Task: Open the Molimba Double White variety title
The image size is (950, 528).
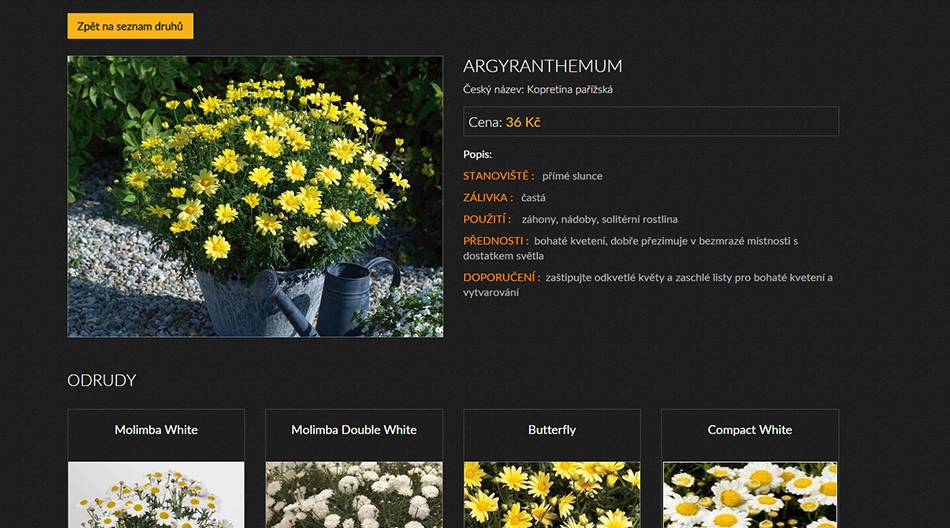Action: pos(354,430)
